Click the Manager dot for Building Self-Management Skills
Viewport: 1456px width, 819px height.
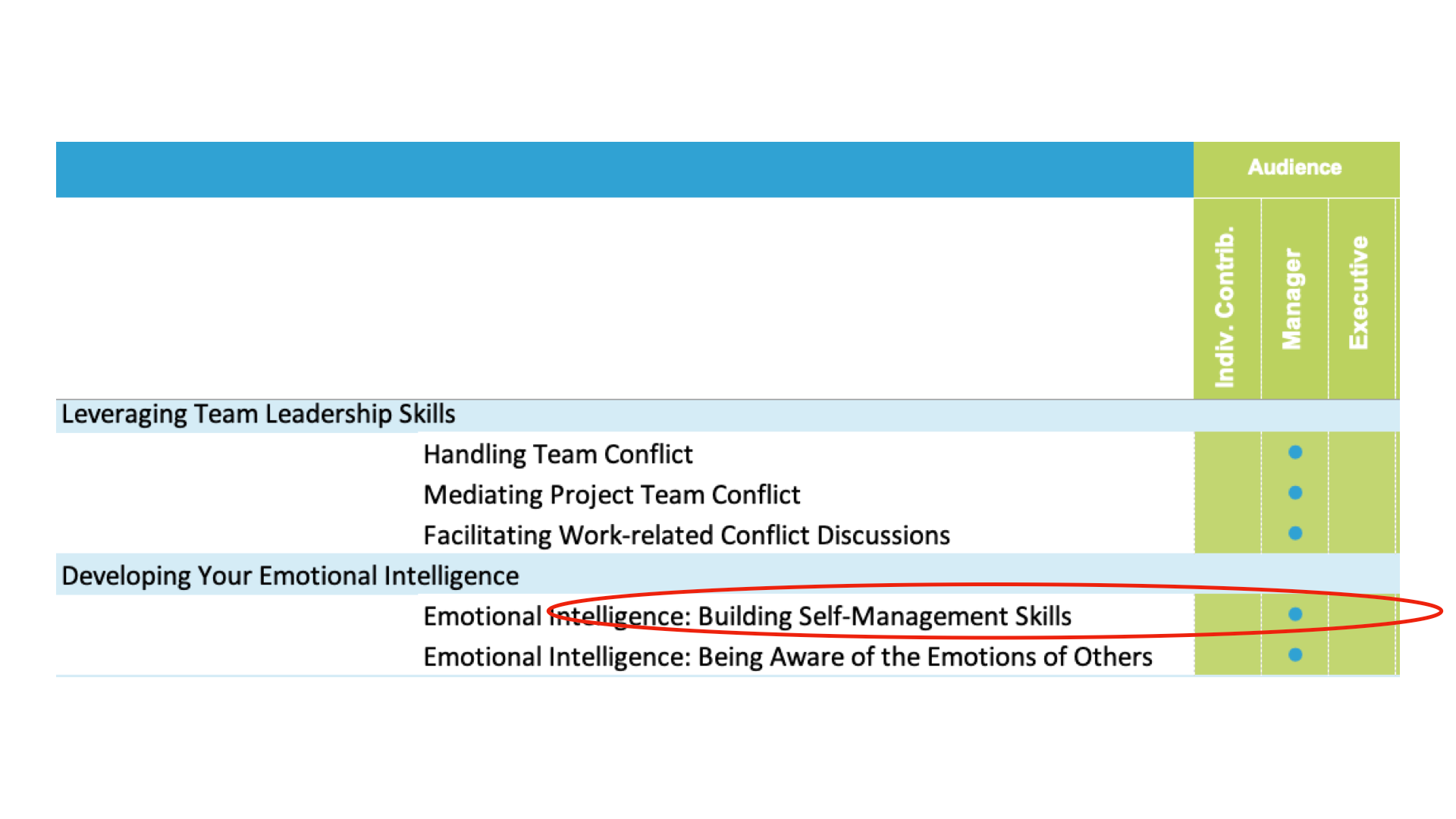point(1295,614)
